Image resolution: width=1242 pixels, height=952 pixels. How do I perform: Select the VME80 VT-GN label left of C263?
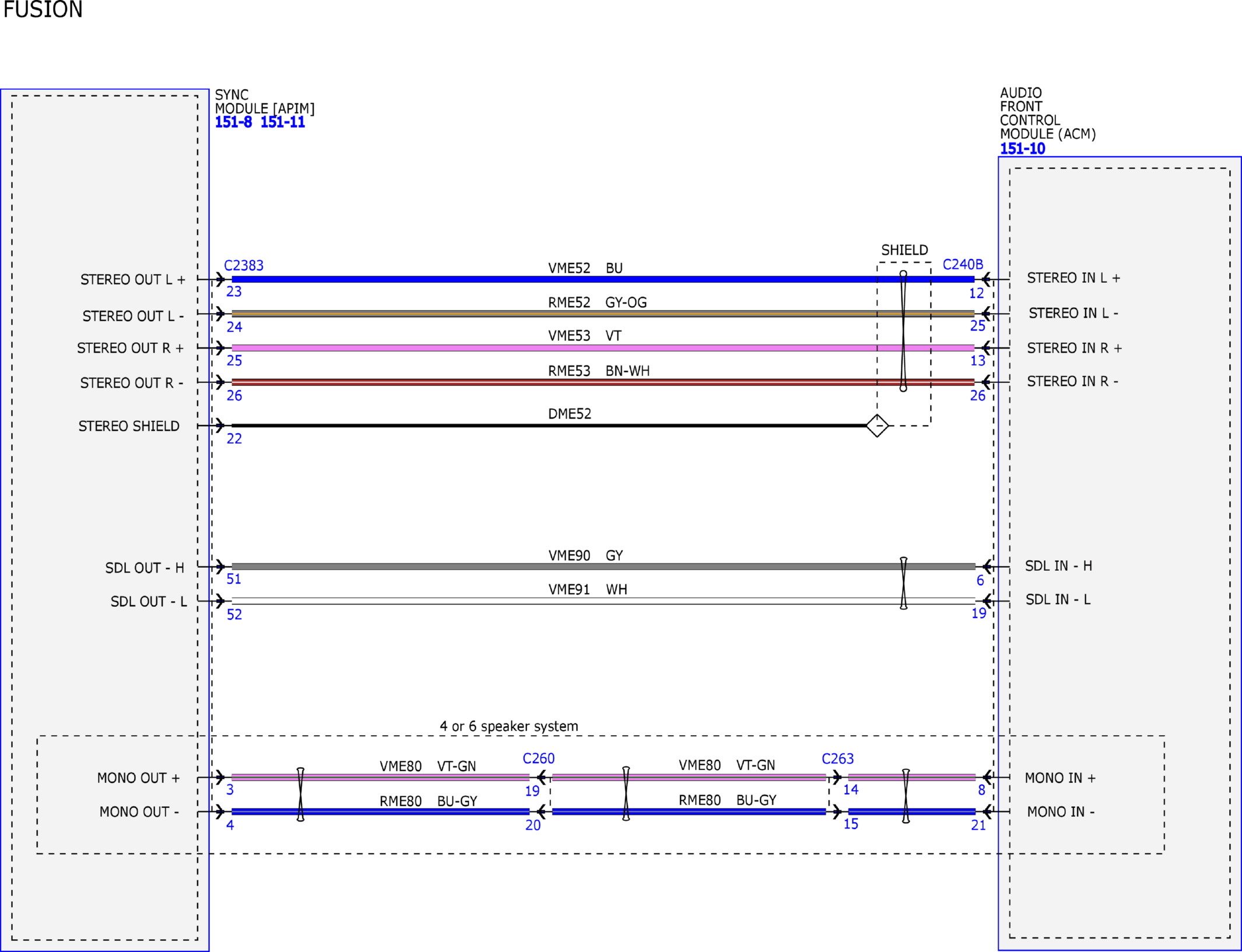click(727, 765)
